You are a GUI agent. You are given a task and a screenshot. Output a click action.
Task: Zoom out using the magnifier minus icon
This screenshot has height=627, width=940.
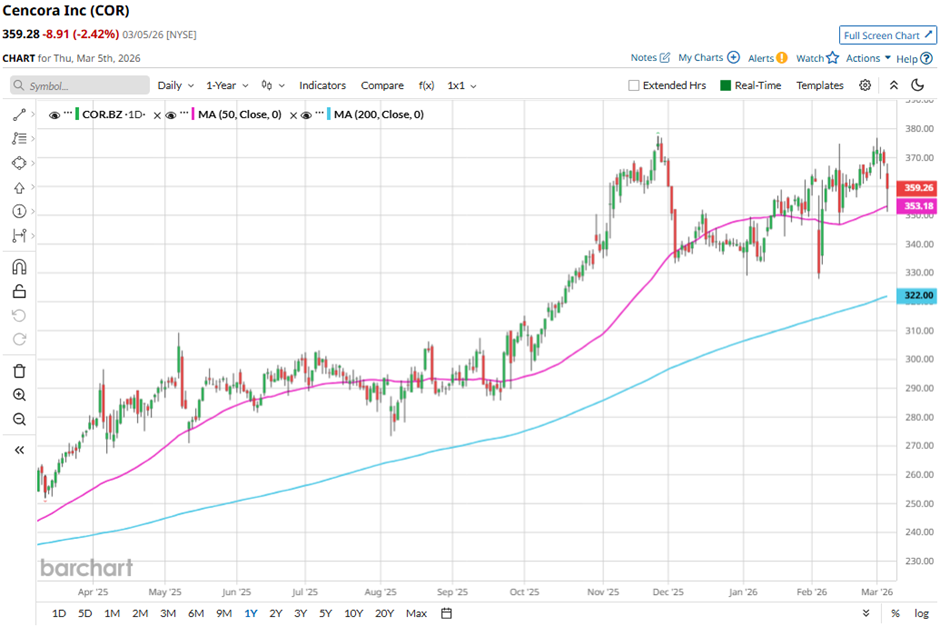coord(19,419)
